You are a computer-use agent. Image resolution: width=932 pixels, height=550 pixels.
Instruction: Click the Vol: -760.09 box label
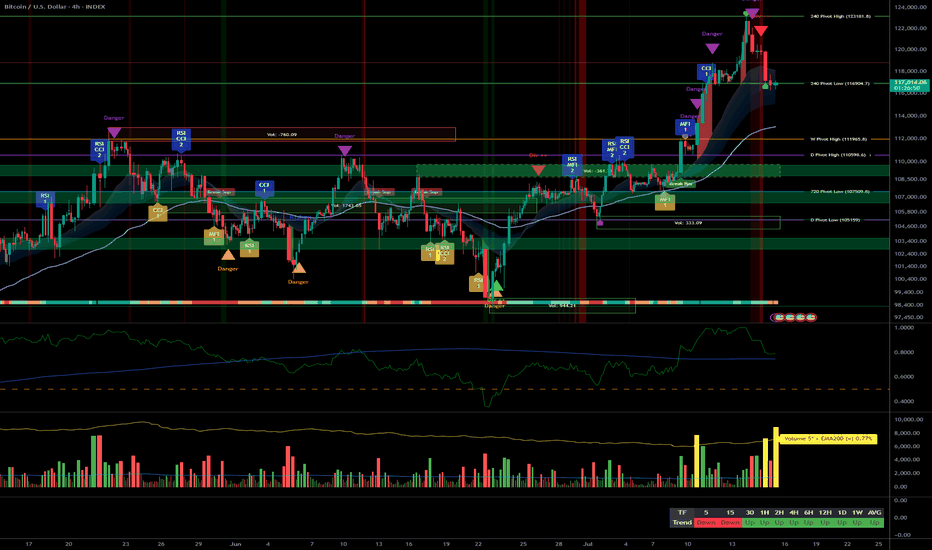tap(282, 134)
